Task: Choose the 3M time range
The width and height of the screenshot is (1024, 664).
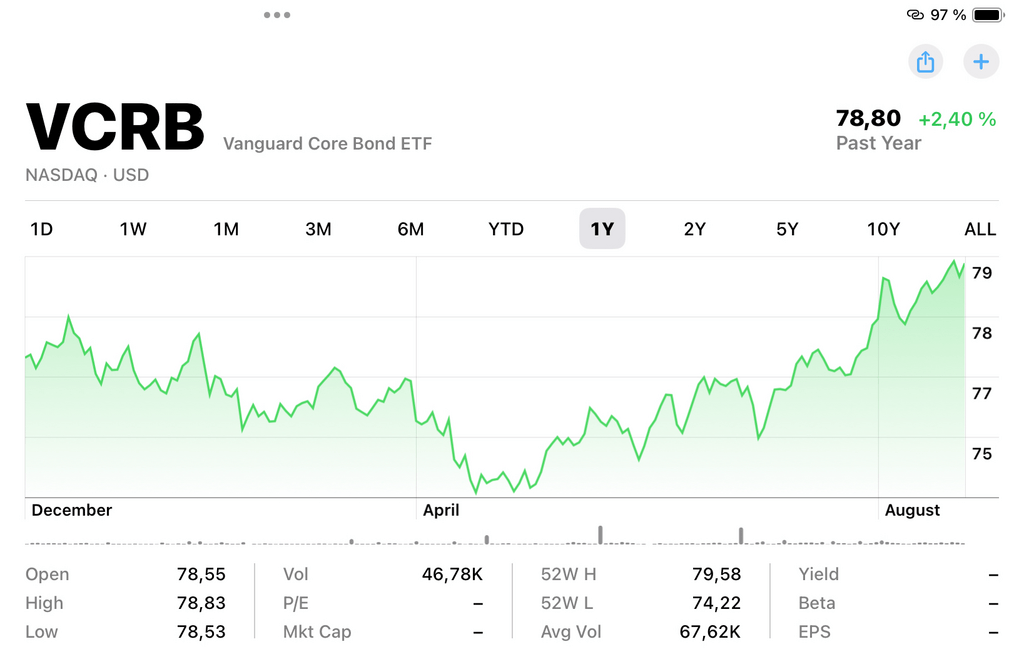Action: coord(318,229)
